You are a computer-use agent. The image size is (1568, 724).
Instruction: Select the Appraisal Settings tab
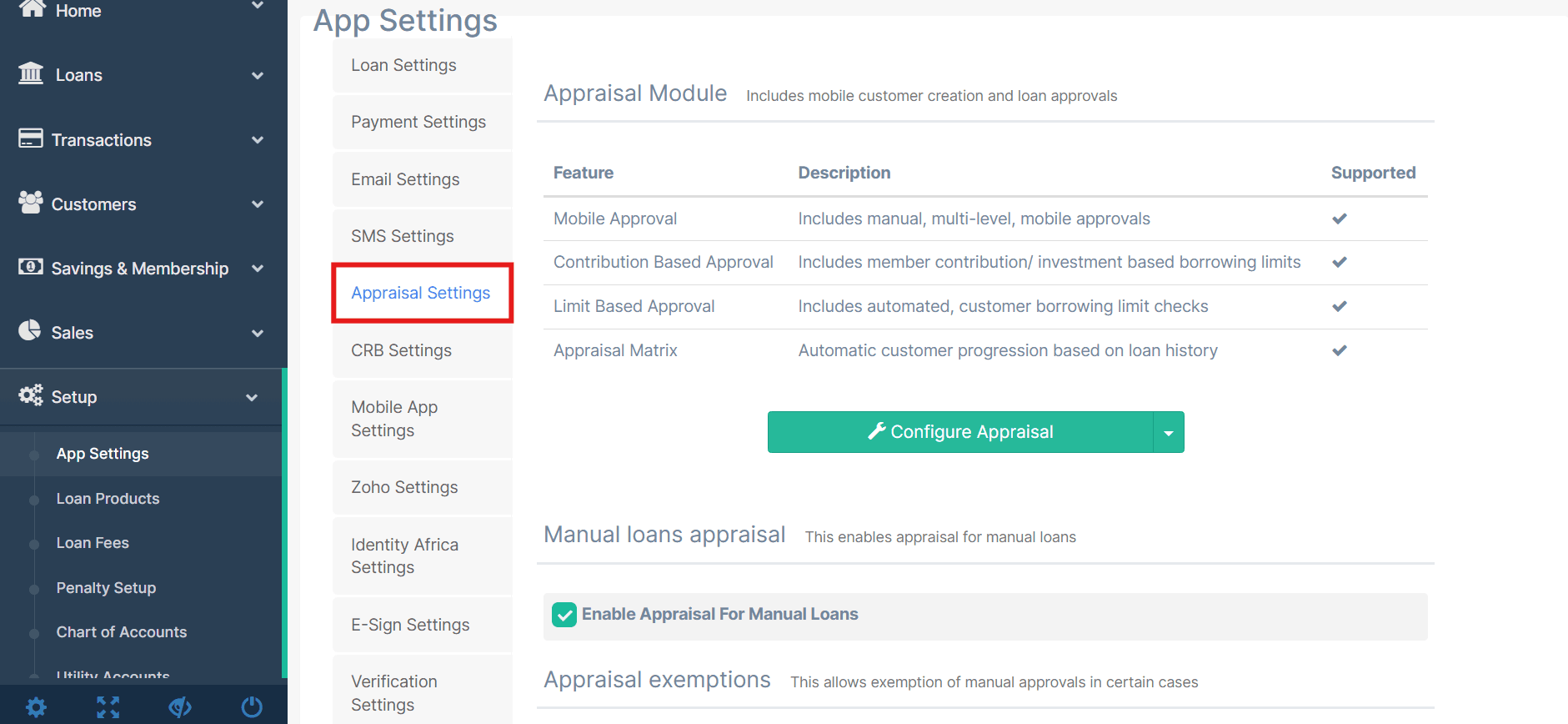(x=423, y=293)
